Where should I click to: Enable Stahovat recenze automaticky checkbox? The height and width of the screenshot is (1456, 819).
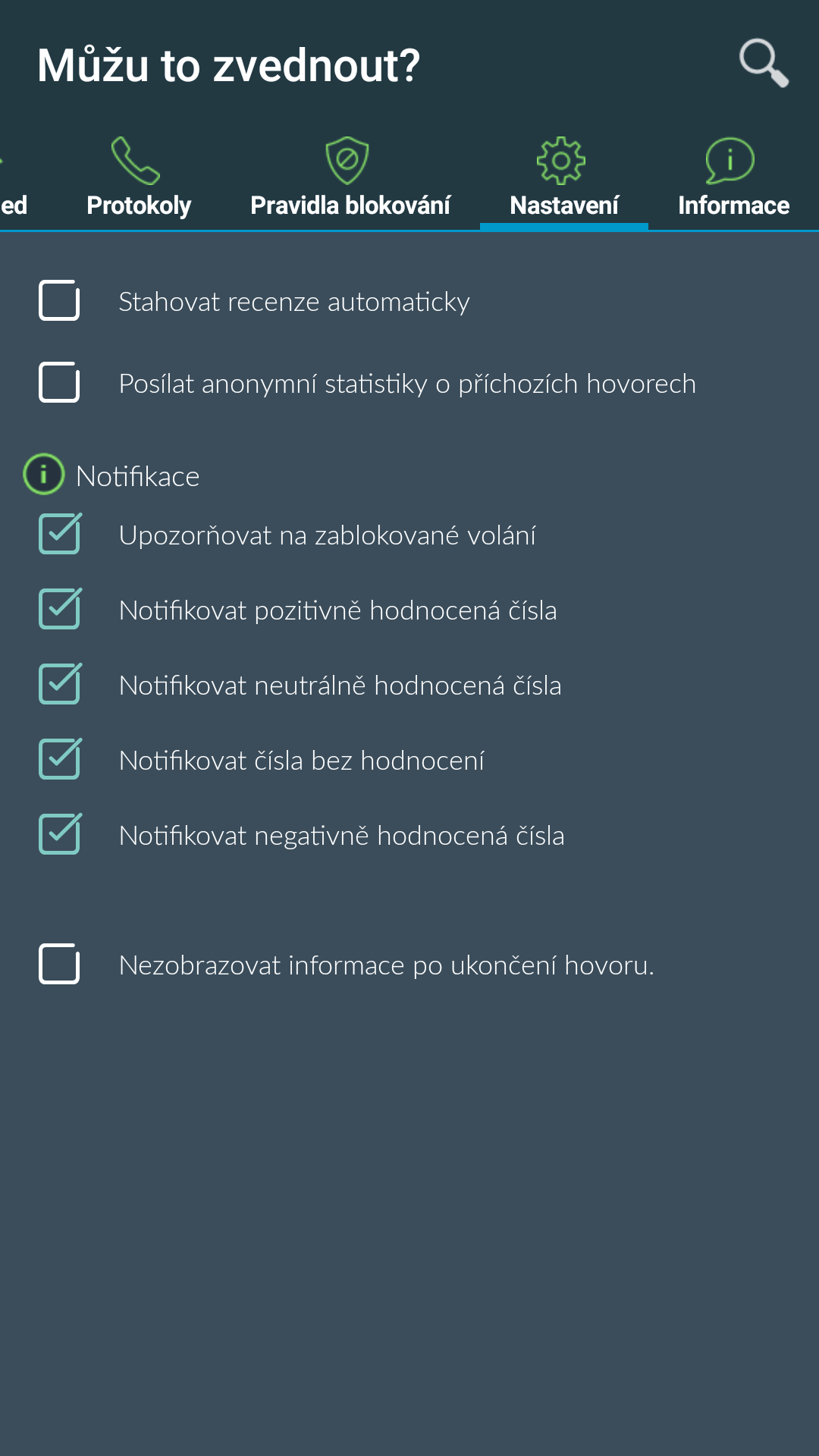59,300
